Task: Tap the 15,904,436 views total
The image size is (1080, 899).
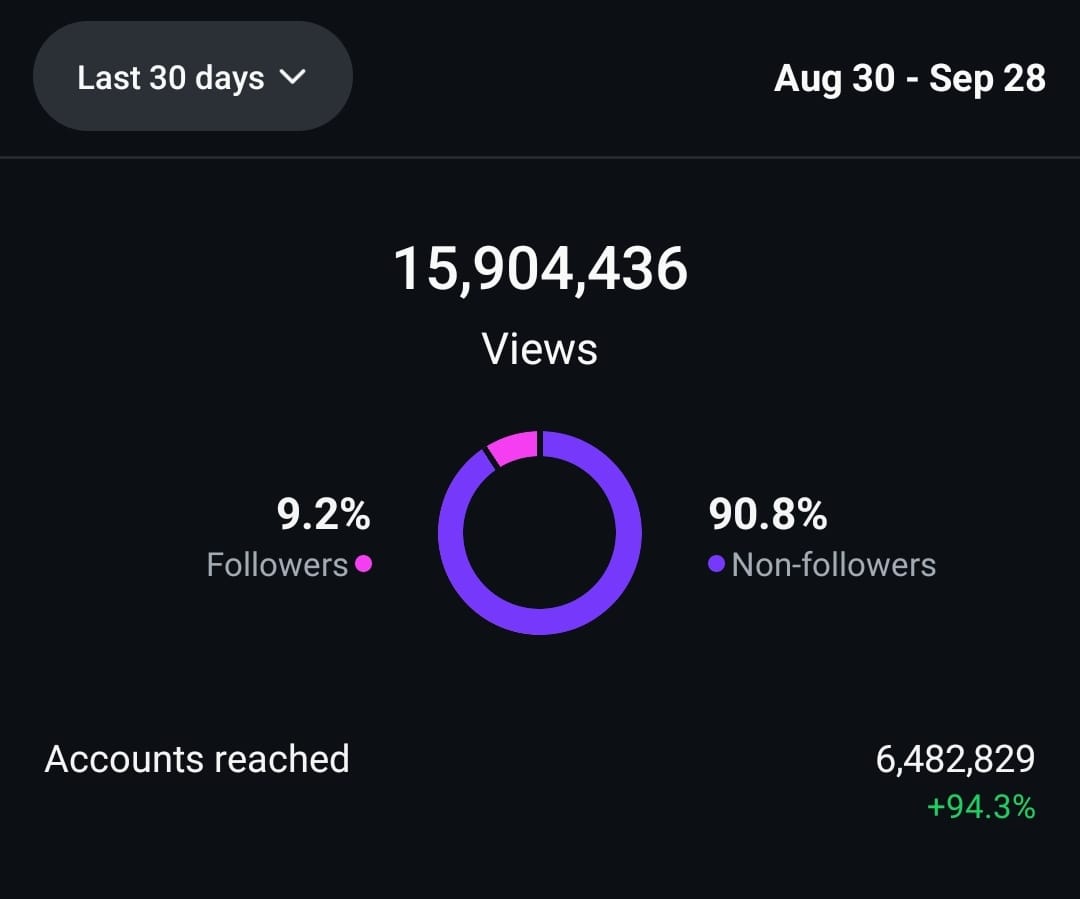Action: pos(540,269)
